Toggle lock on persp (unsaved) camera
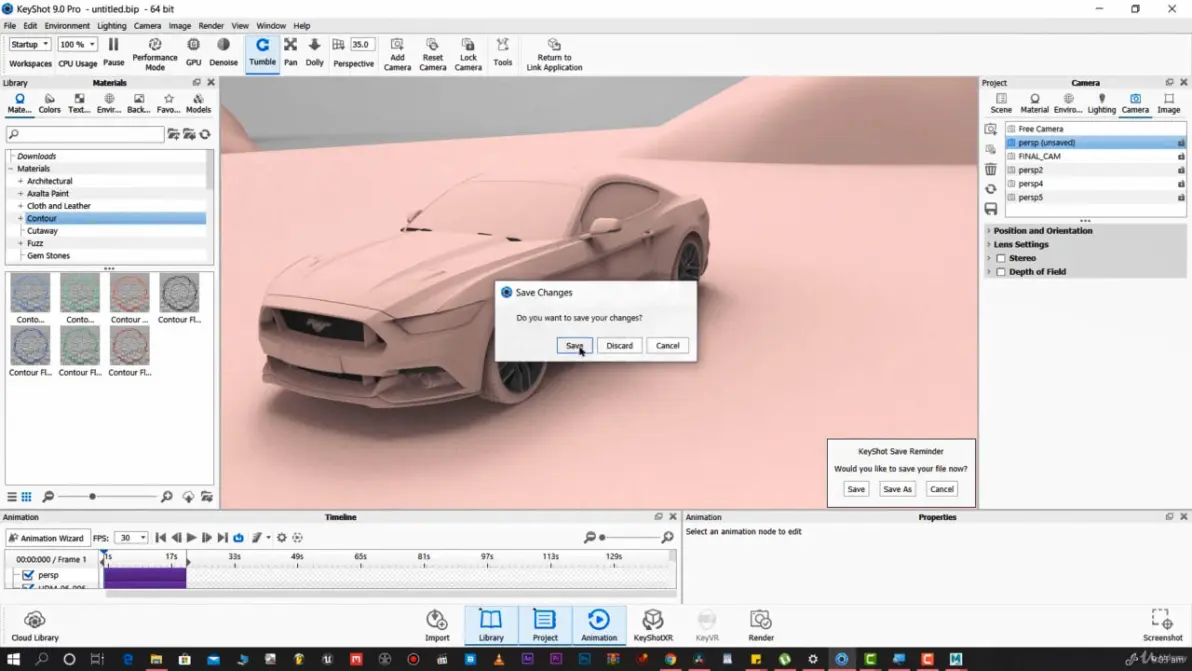 (1181, 143)
